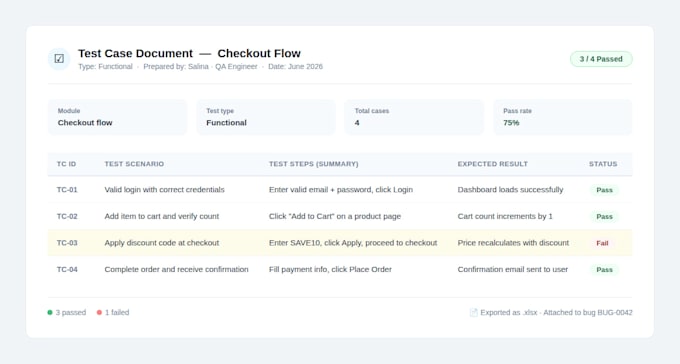Click the checkbox document icon beside the title

coord(59,59)
